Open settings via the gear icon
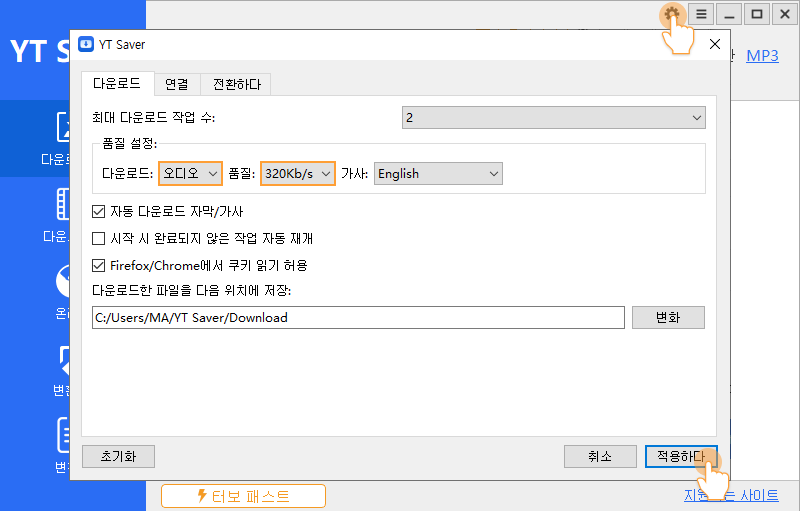 pos(672,14)
